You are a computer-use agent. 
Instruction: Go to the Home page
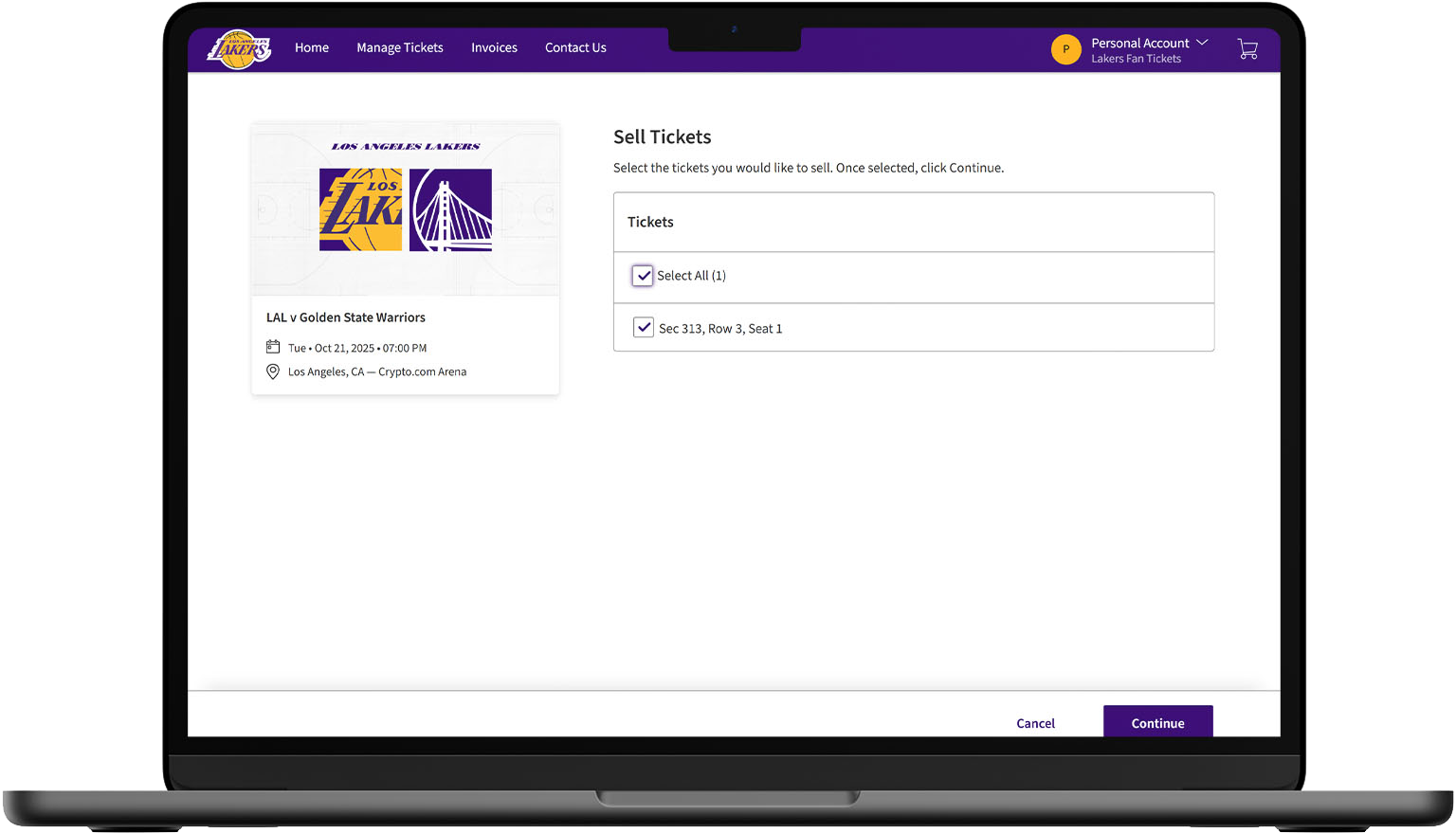click(312, 47)
